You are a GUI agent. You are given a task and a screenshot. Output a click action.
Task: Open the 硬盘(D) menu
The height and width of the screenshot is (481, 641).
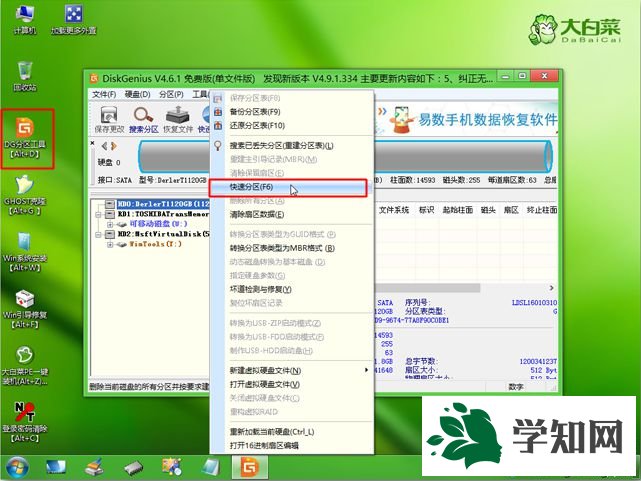click(137, 94)
